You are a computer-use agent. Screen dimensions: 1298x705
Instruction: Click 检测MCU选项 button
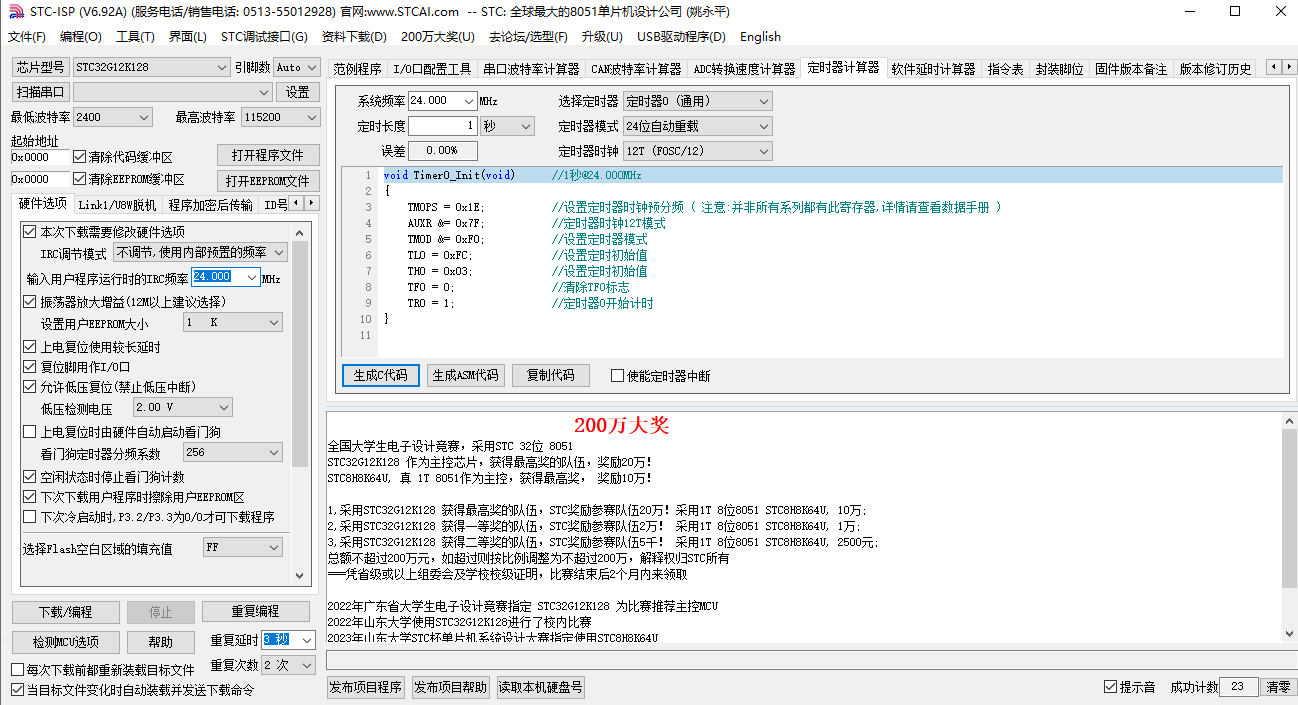66,642
